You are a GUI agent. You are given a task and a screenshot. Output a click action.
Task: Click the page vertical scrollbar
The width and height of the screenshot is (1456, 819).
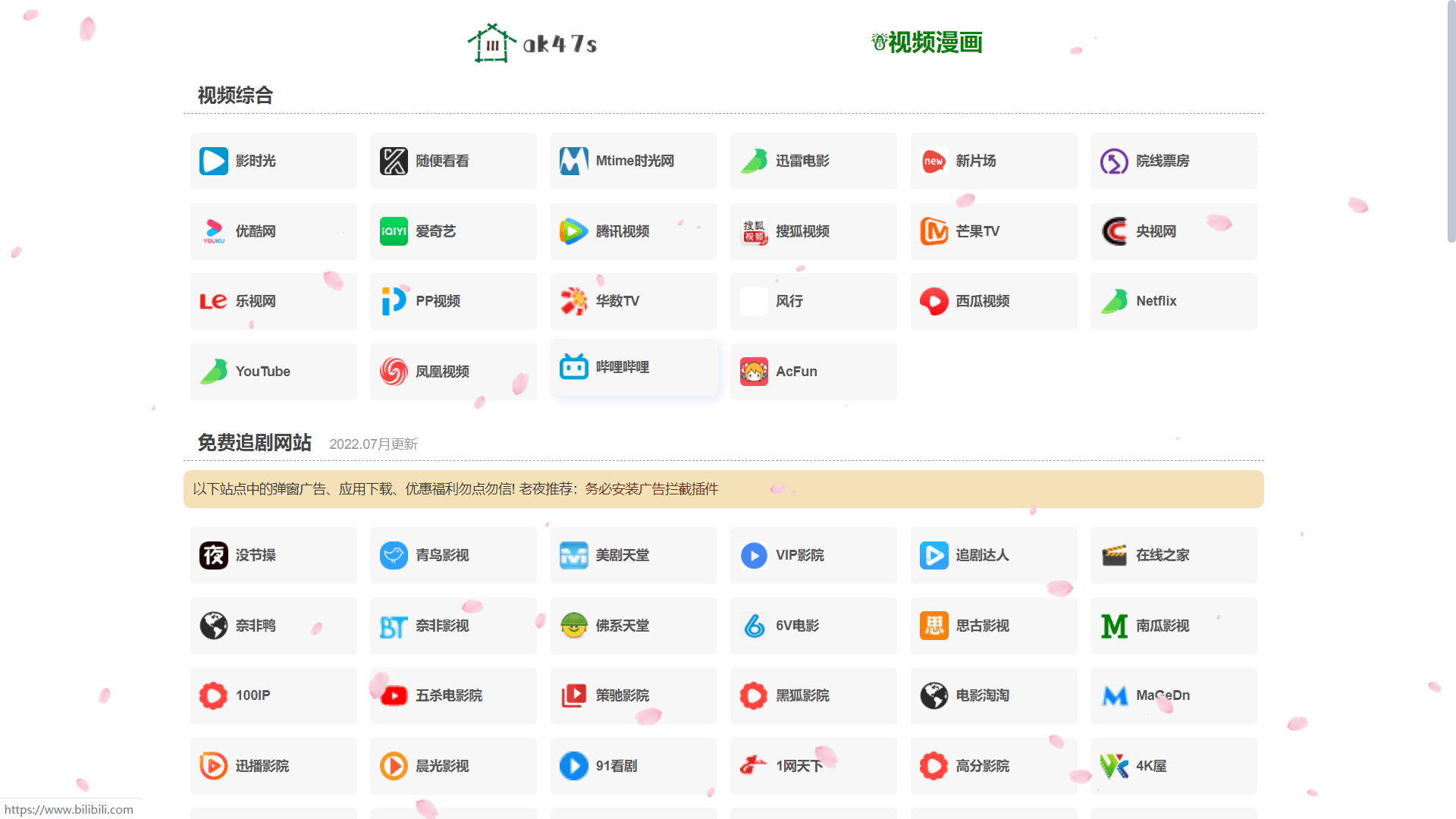click(x=1451, y=121)
